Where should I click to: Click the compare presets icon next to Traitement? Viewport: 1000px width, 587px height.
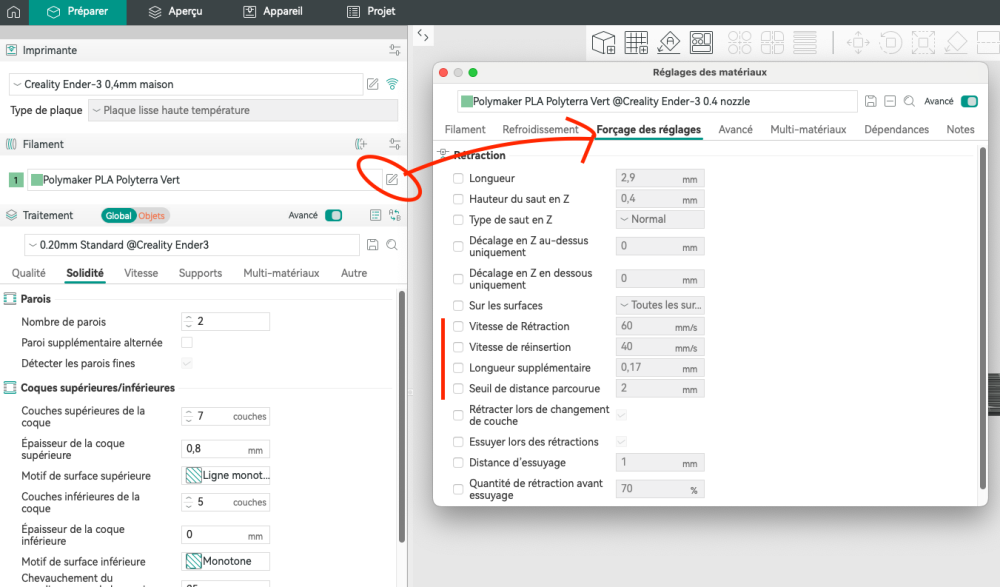(395, 216)
